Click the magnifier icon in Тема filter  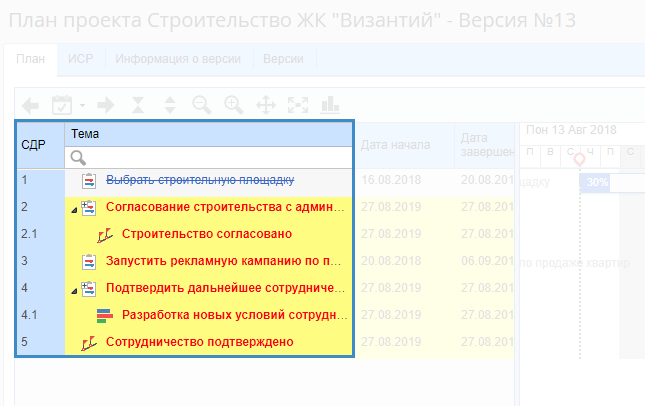(x=78, y=158)
